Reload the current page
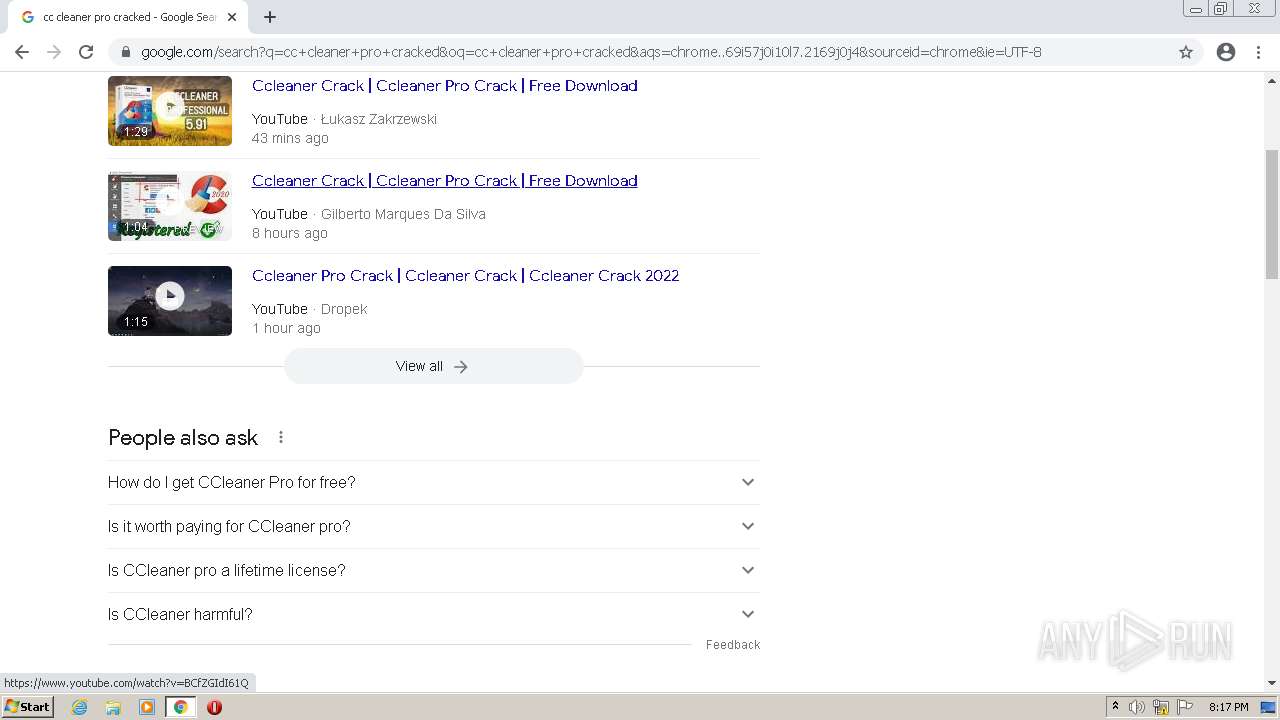The height and width of the screenshot is (720, 1280). point(86,52)
